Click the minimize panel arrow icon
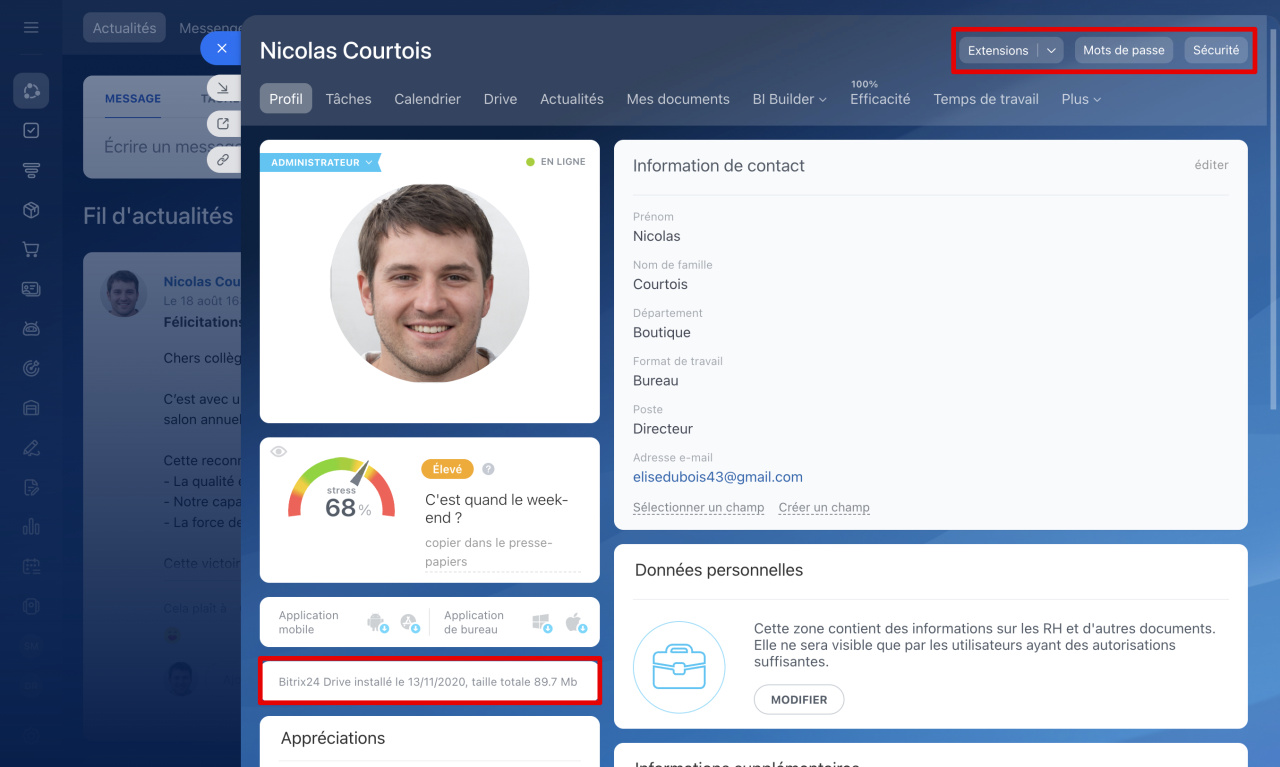Screen dimensions: 1280x767 pos(223,88)
